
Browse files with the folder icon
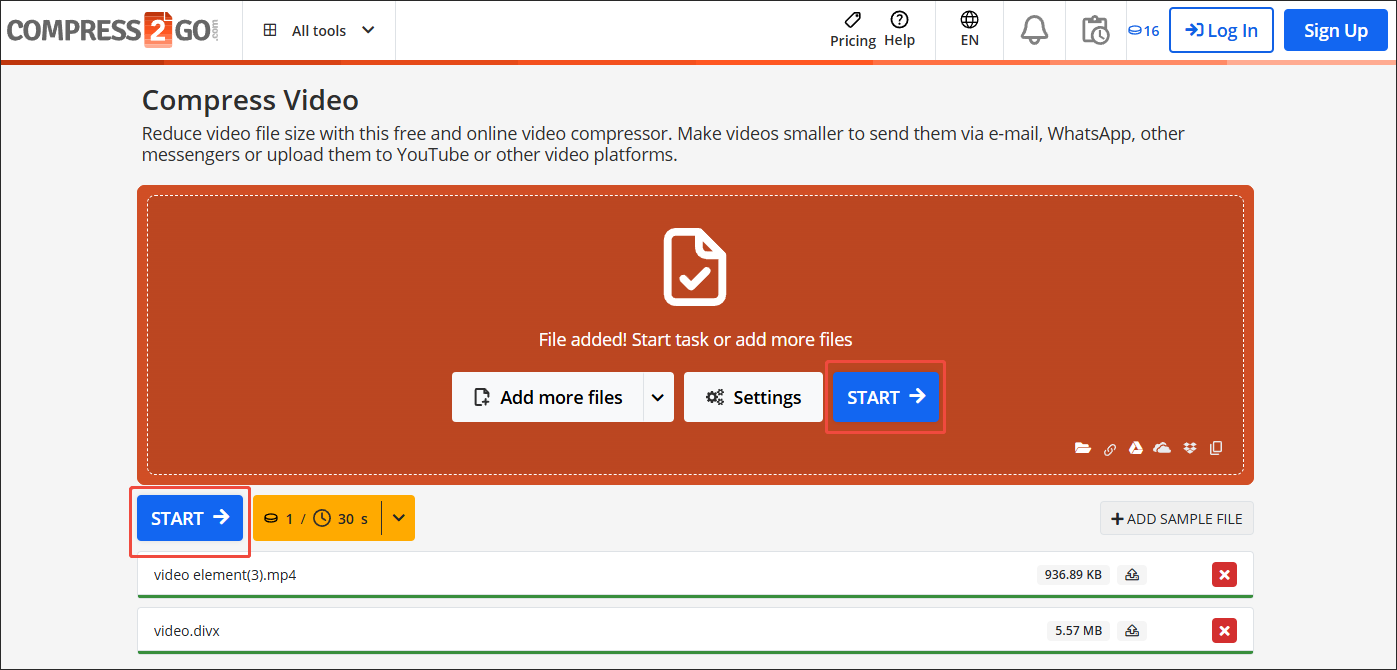pos(1083,448)
